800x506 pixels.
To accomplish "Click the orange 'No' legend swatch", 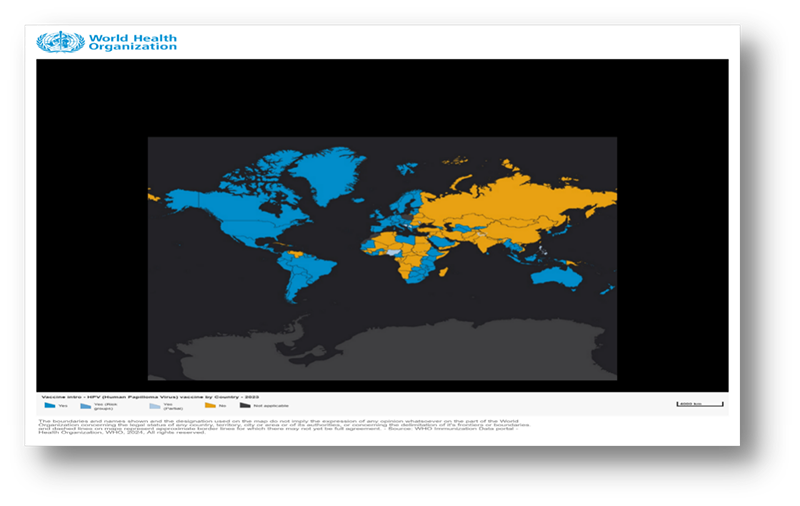I will pos(210,406).
